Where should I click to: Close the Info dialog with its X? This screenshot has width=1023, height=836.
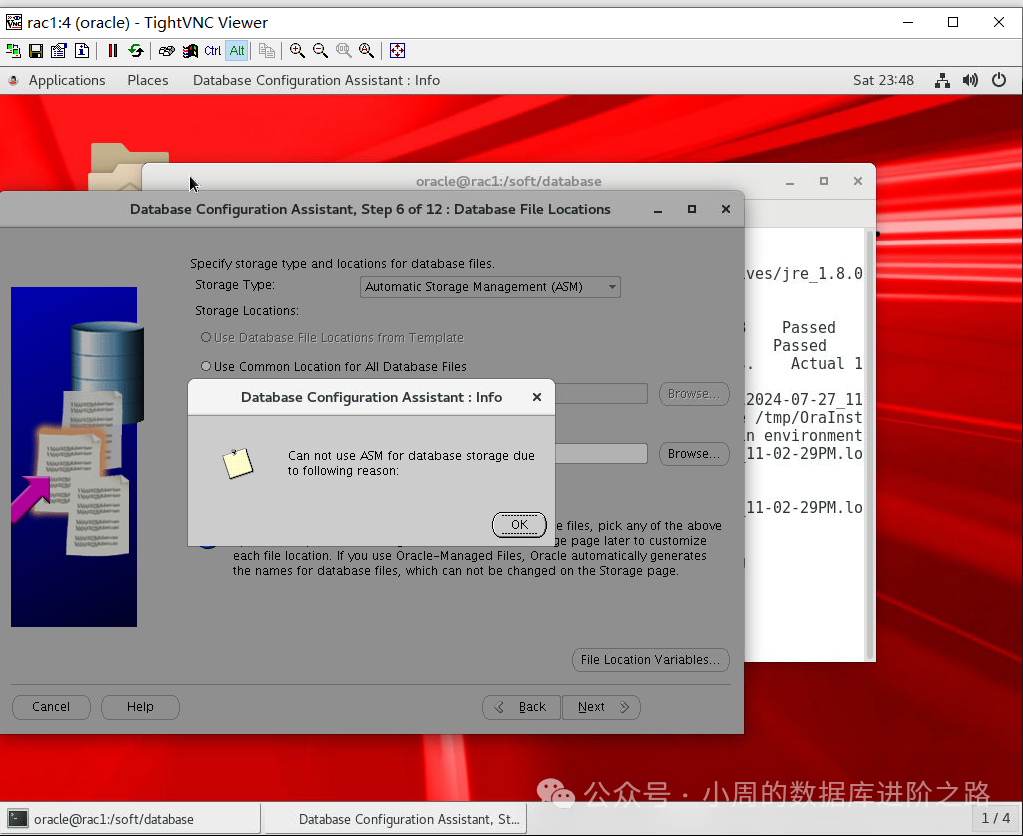pos(537,397)
